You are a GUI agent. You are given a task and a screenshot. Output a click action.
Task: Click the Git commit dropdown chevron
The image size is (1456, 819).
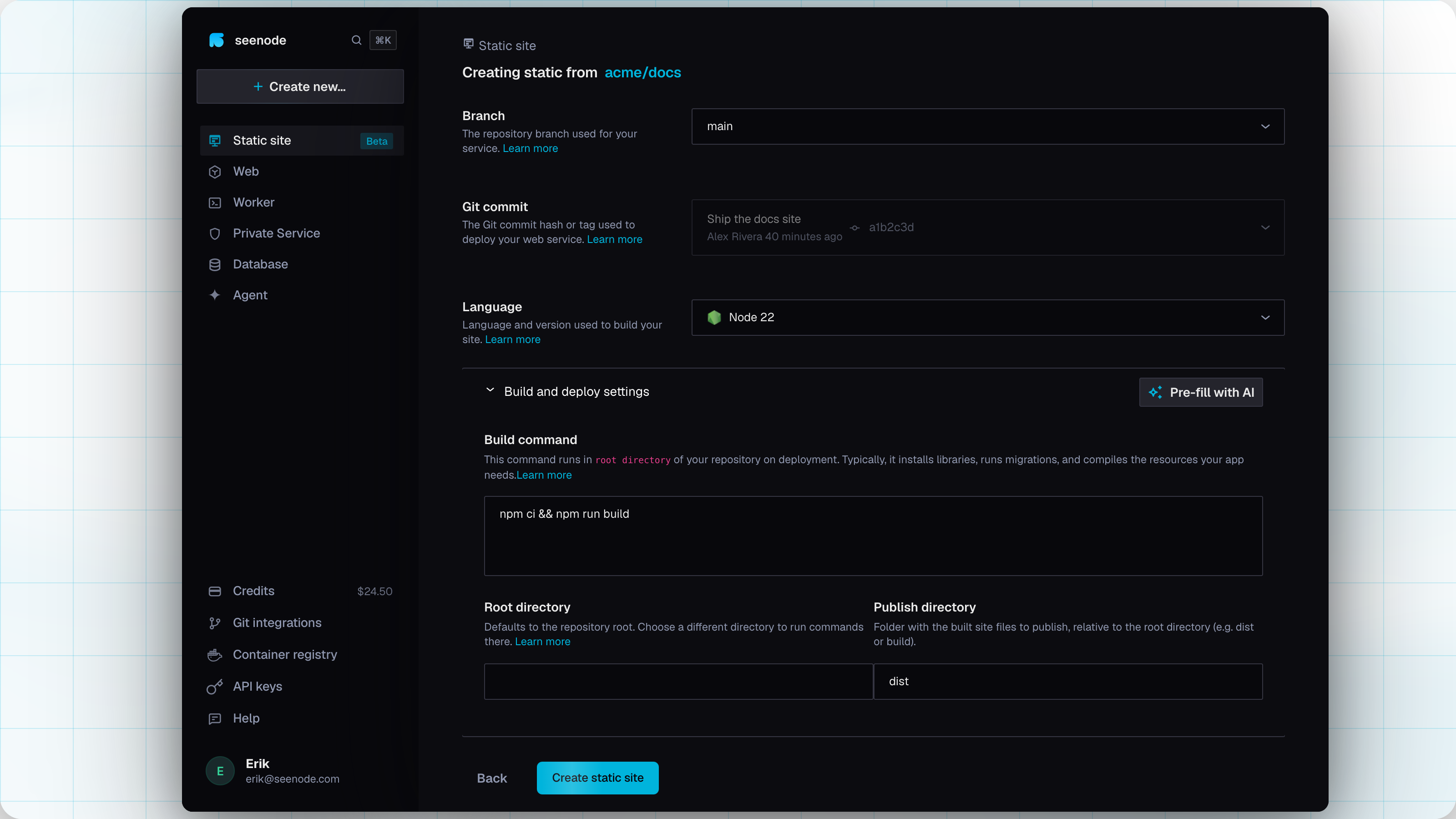click(x=1265, y=228)
